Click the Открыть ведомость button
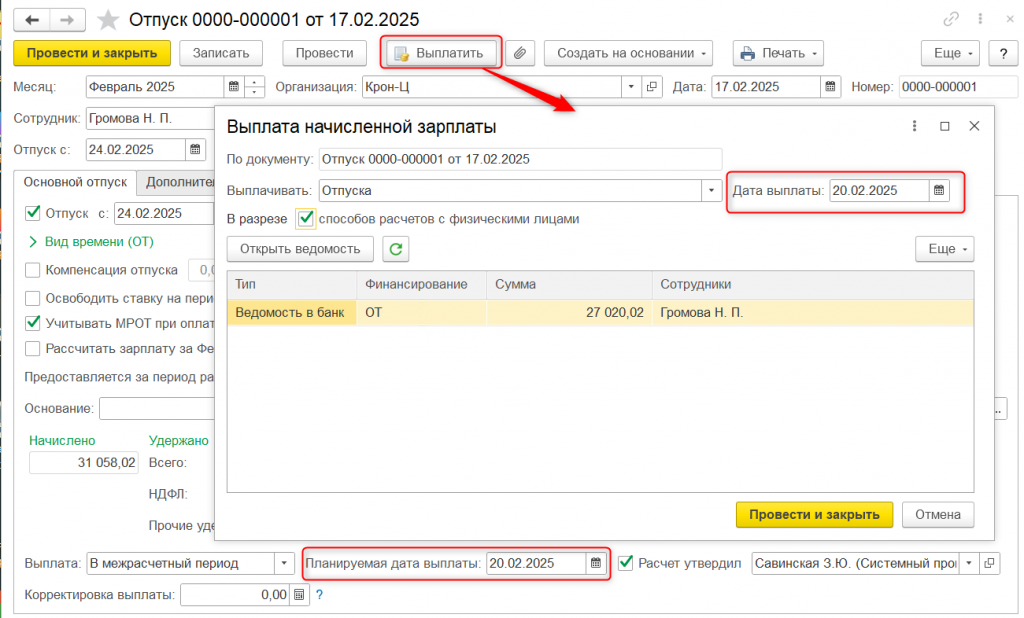Viewport: 1024px width, 618px height. coord(300,249)
